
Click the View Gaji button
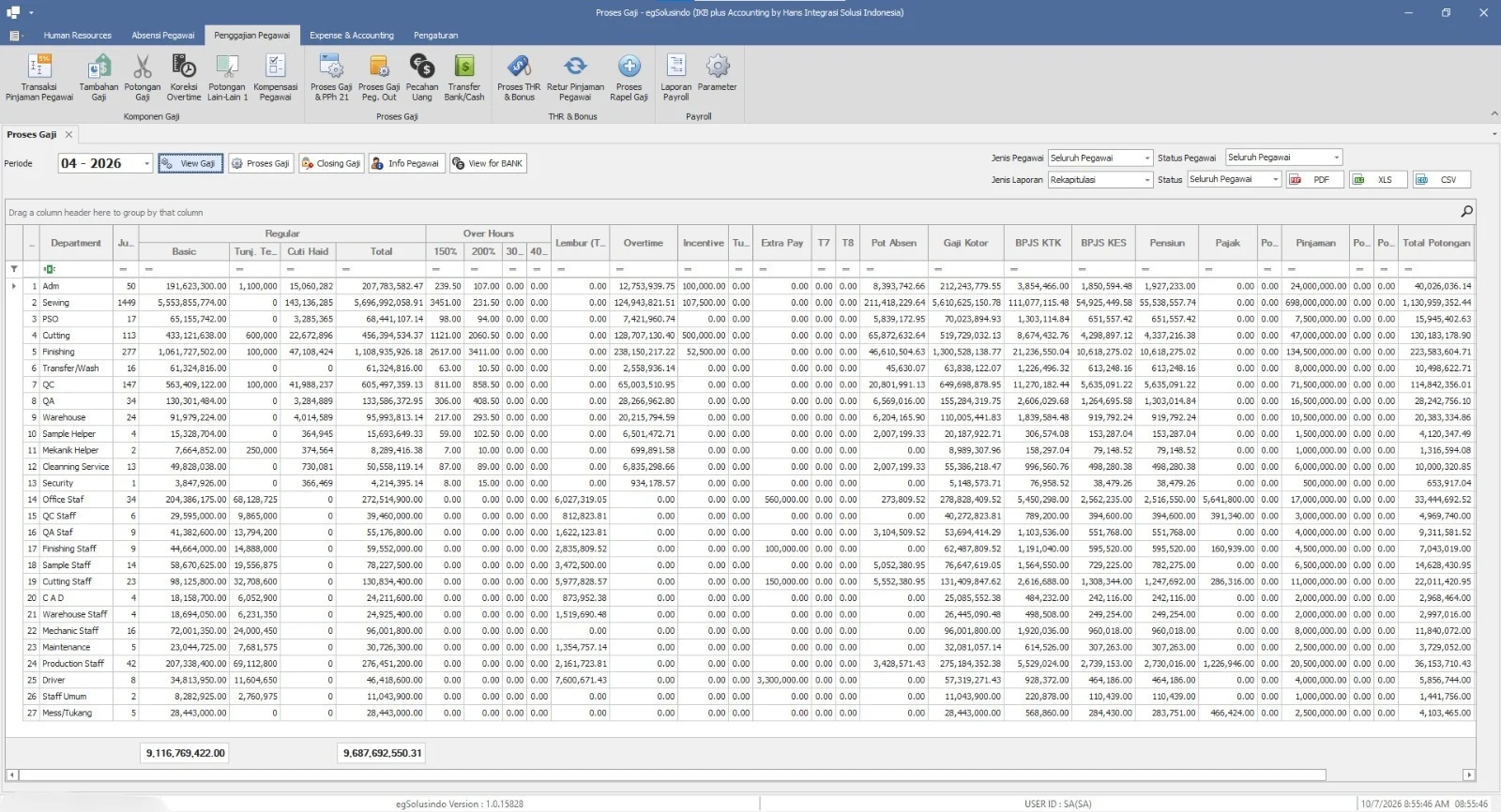tap(190, 163)
